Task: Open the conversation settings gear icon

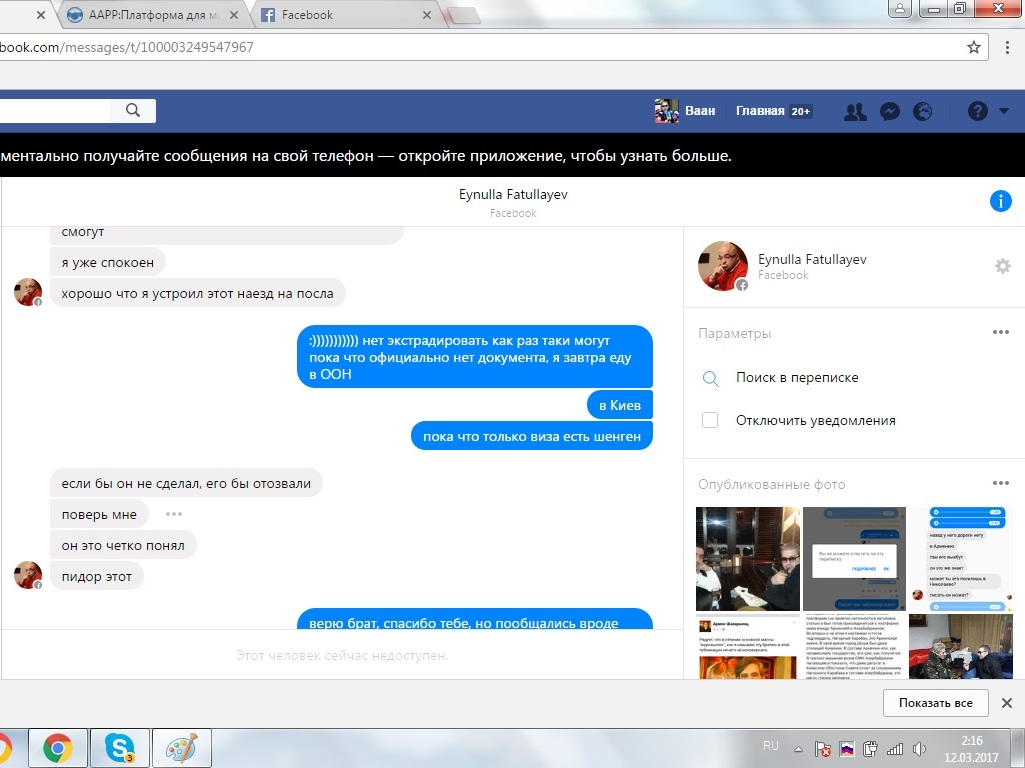Action: pos(1002,266)
